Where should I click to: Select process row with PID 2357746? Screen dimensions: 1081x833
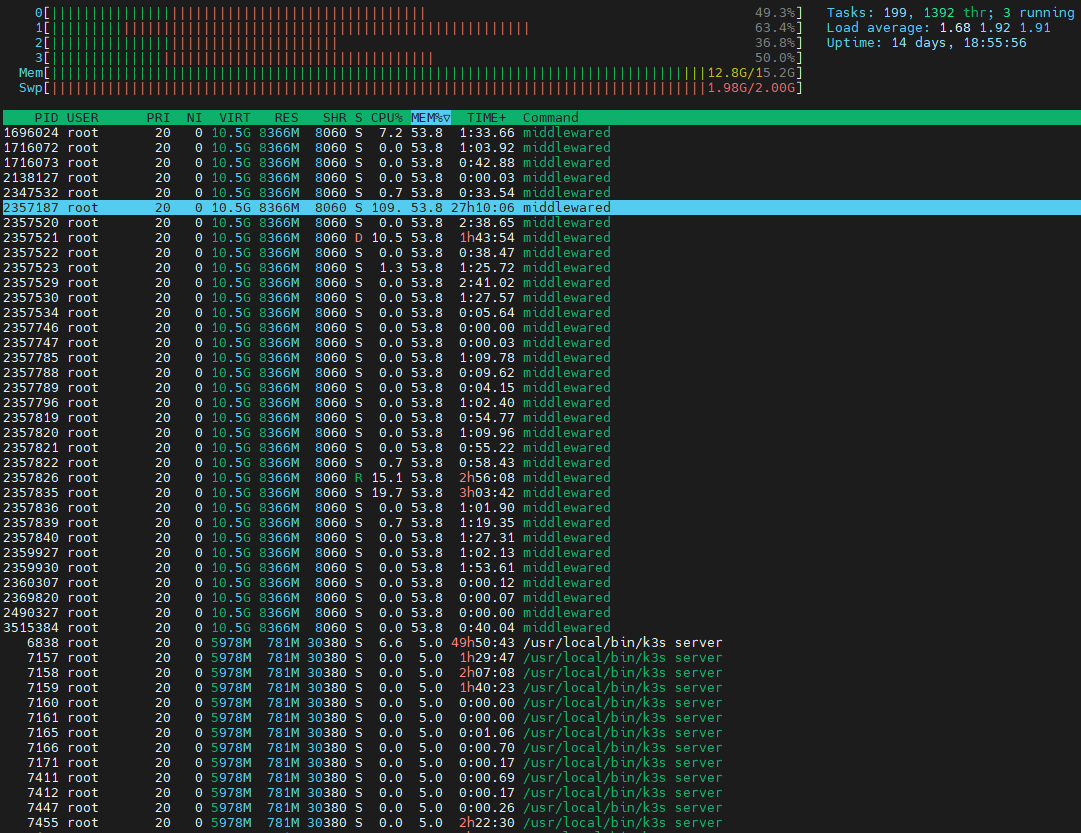coord(540,328)
